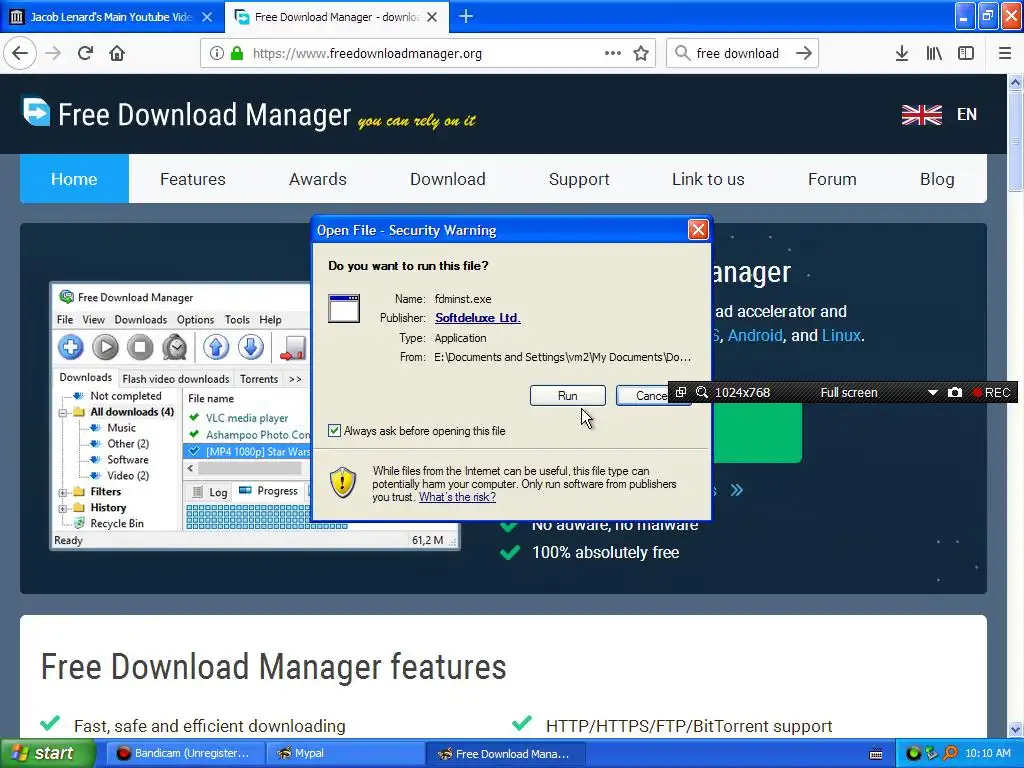Click the system tray clock 10:10 AM
Image resolution: width=1024 pixels, height=768 pixels.
click(987, 753)
